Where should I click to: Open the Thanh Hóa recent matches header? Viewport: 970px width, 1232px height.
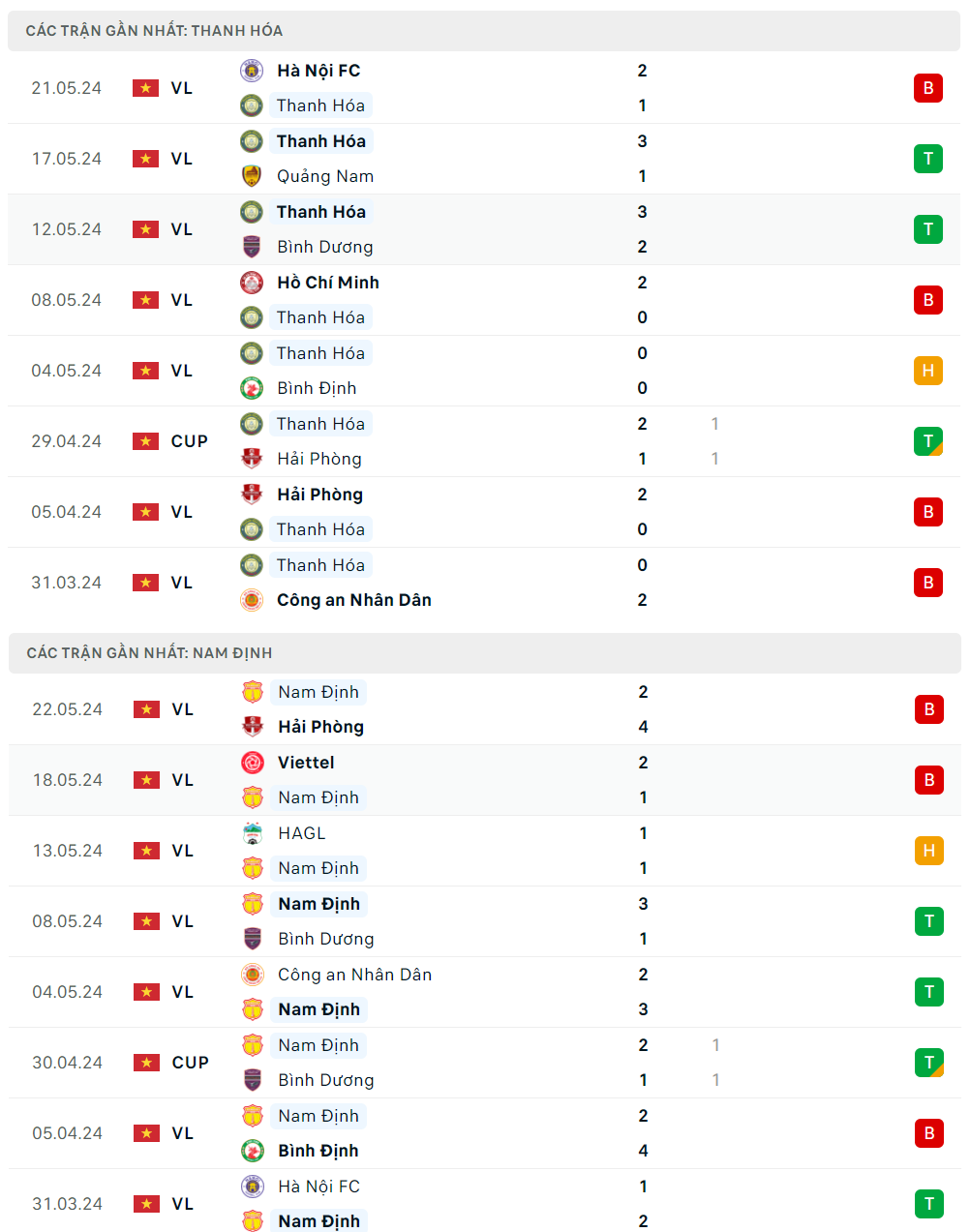coord(154,31)
